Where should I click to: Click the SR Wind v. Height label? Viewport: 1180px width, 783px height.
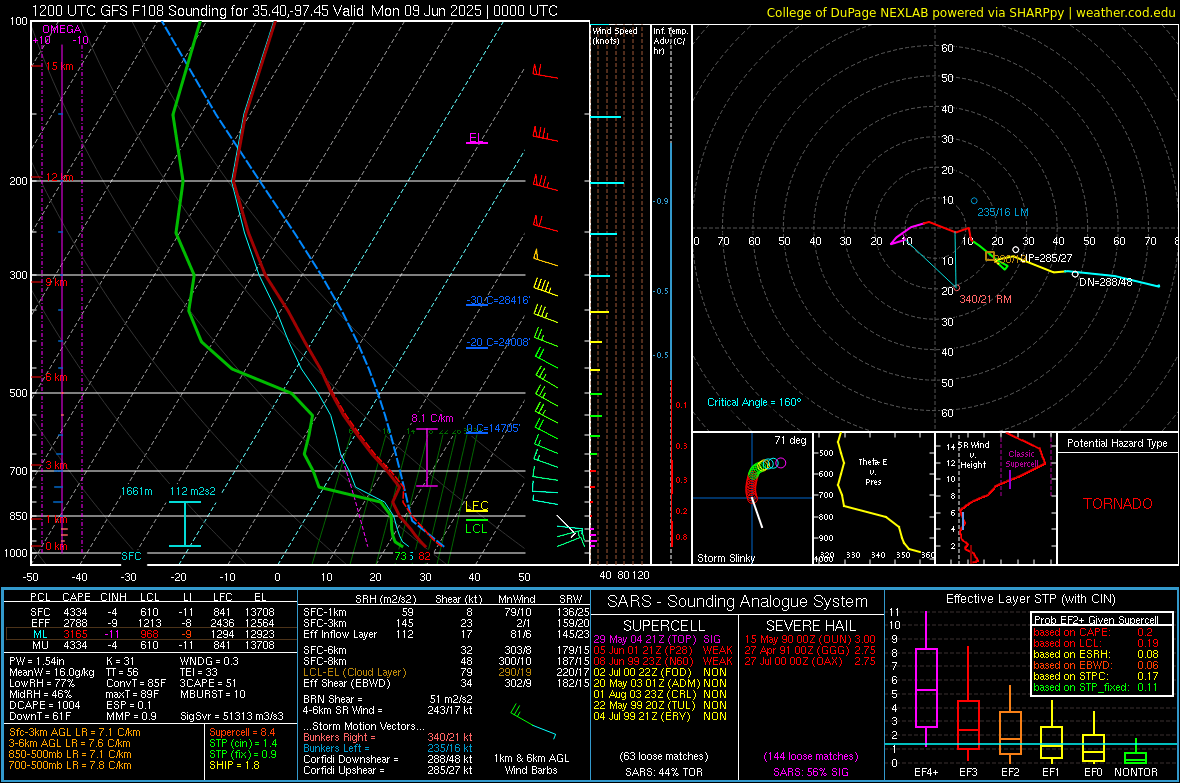click(973, 455)
